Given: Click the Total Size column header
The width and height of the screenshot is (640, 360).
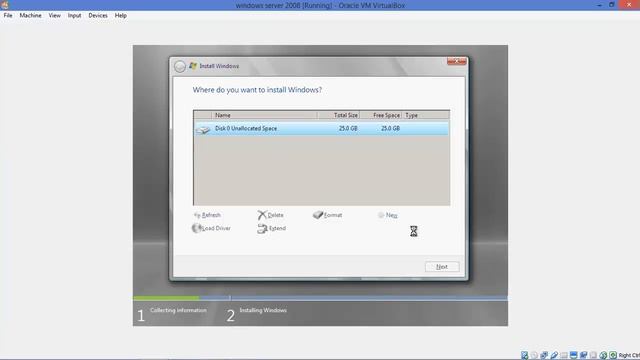Looking at the screenshot, I should click(338, 116).
